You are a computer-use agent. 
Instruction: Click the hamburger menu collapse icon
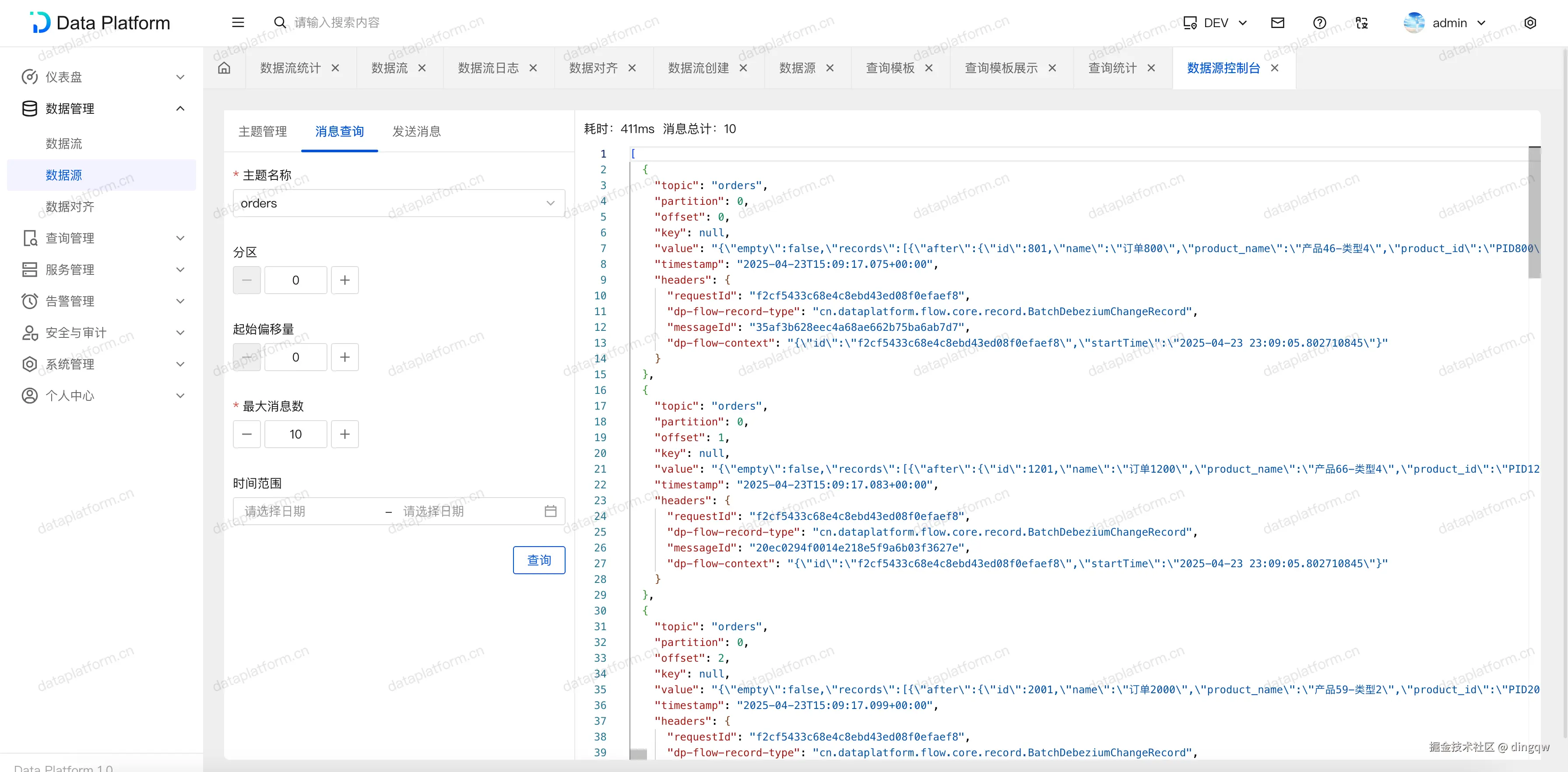[x=238, y=22]
